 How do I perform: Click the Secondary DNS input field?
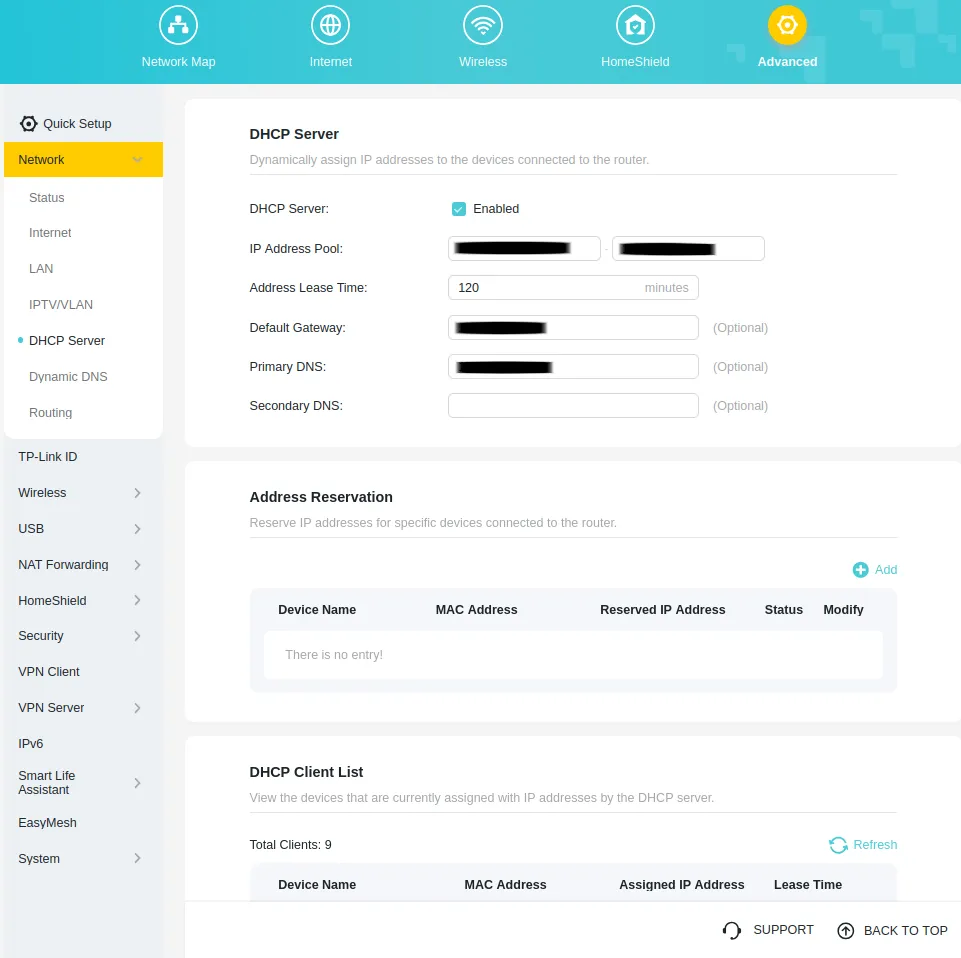tap(573, 406)
